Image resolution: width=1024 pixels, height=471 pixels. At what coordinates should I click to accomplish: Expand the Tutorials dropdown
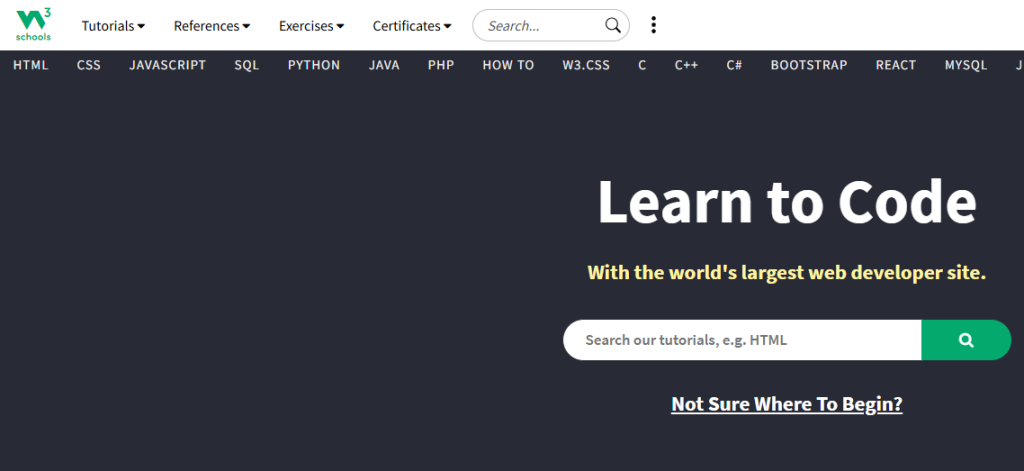click(x=113, y=26)
